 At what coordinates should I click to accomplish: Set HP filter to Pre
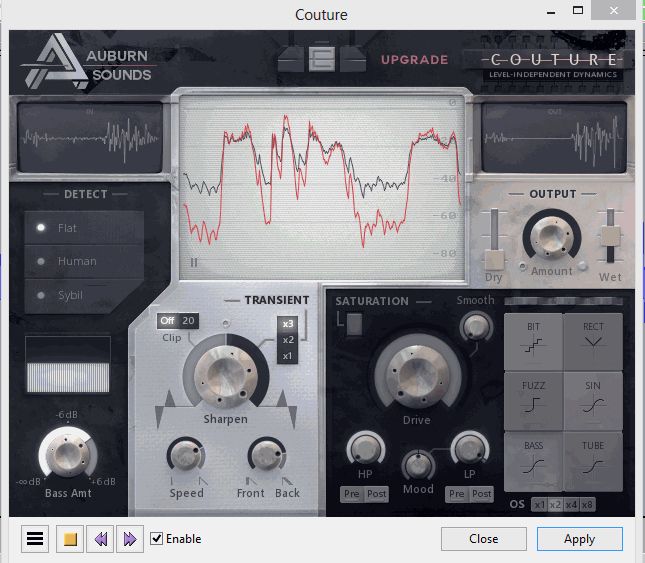pos(352,494)
